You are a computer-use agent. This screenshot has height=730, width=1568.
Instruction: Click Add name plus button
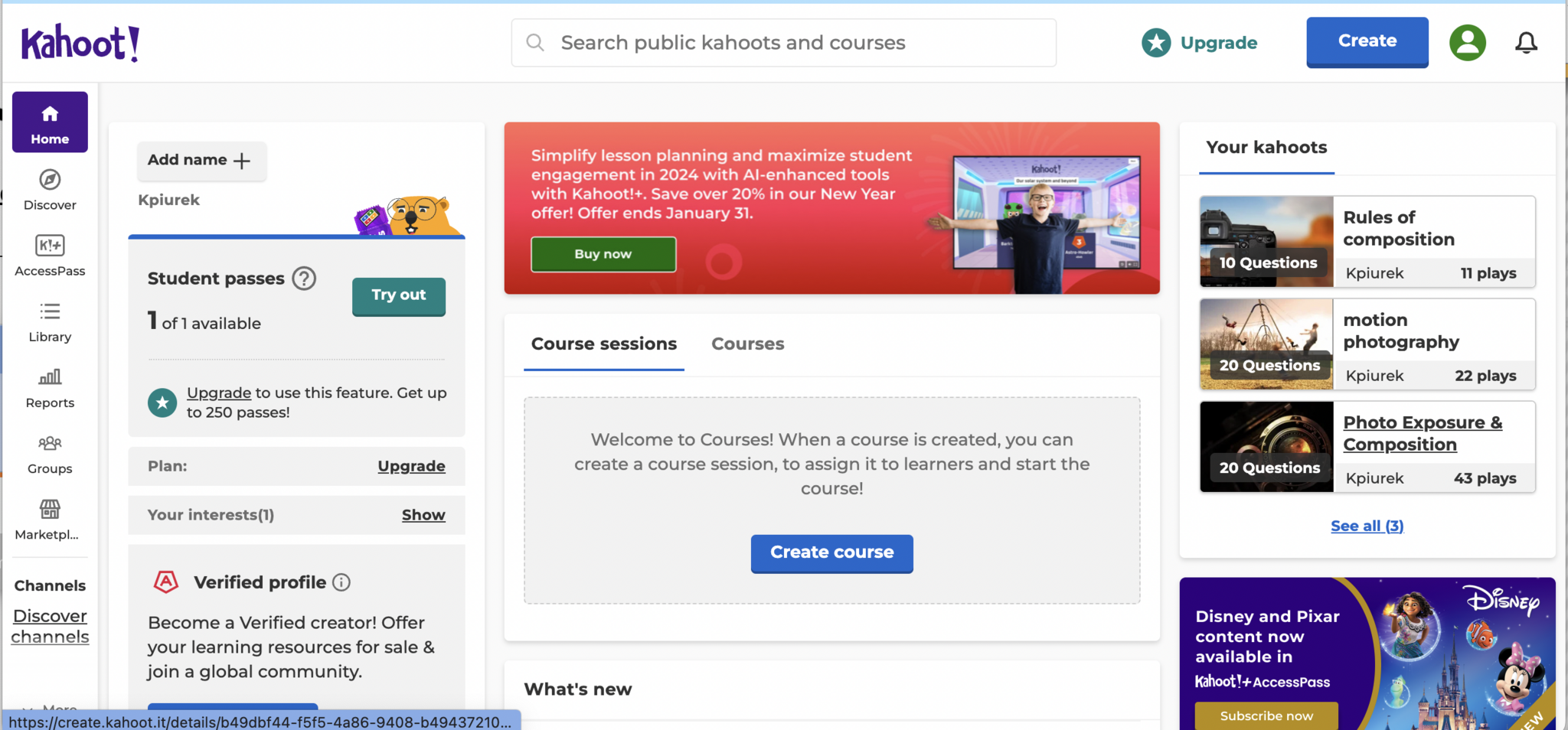[x=201, y=161]
